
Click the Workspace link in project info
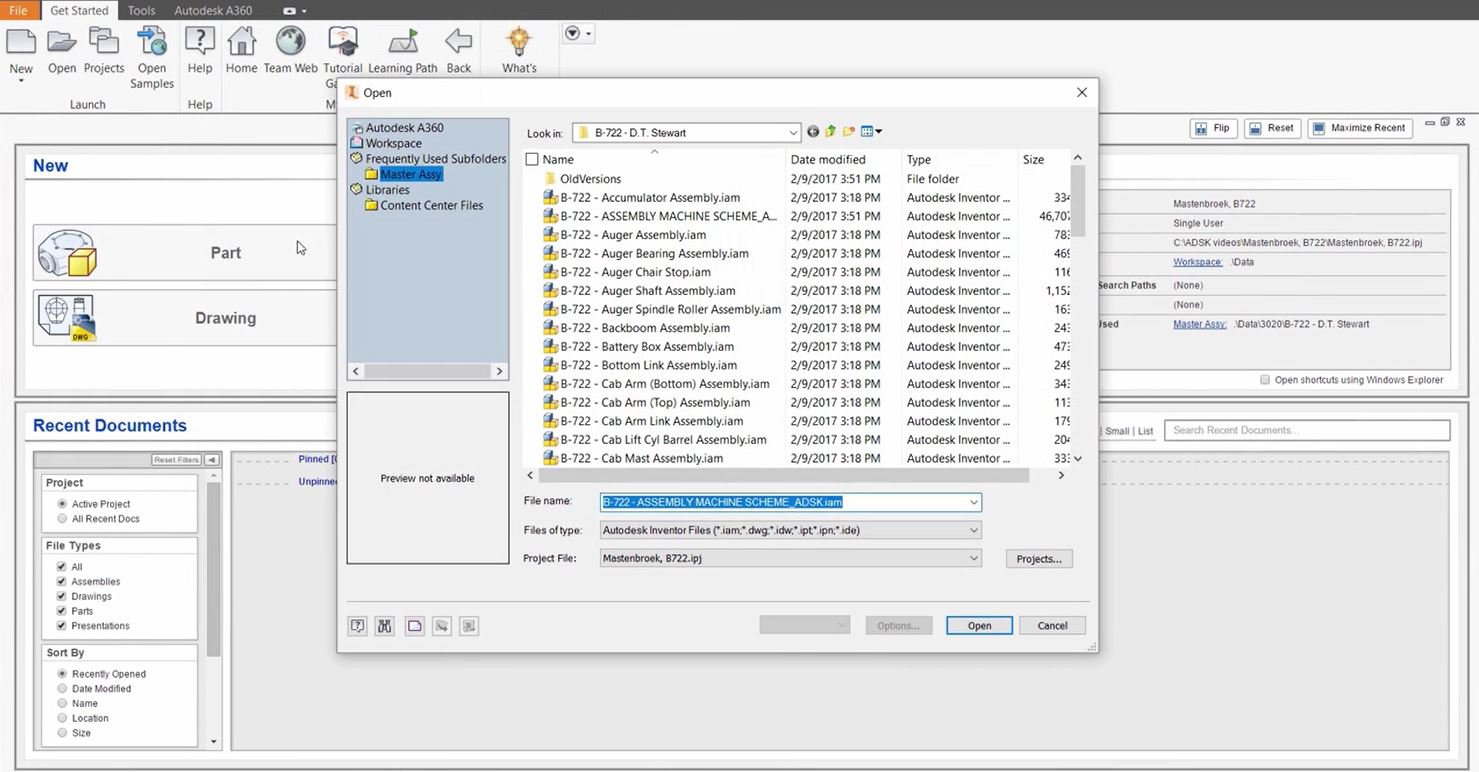click(x=1198, y=262)
